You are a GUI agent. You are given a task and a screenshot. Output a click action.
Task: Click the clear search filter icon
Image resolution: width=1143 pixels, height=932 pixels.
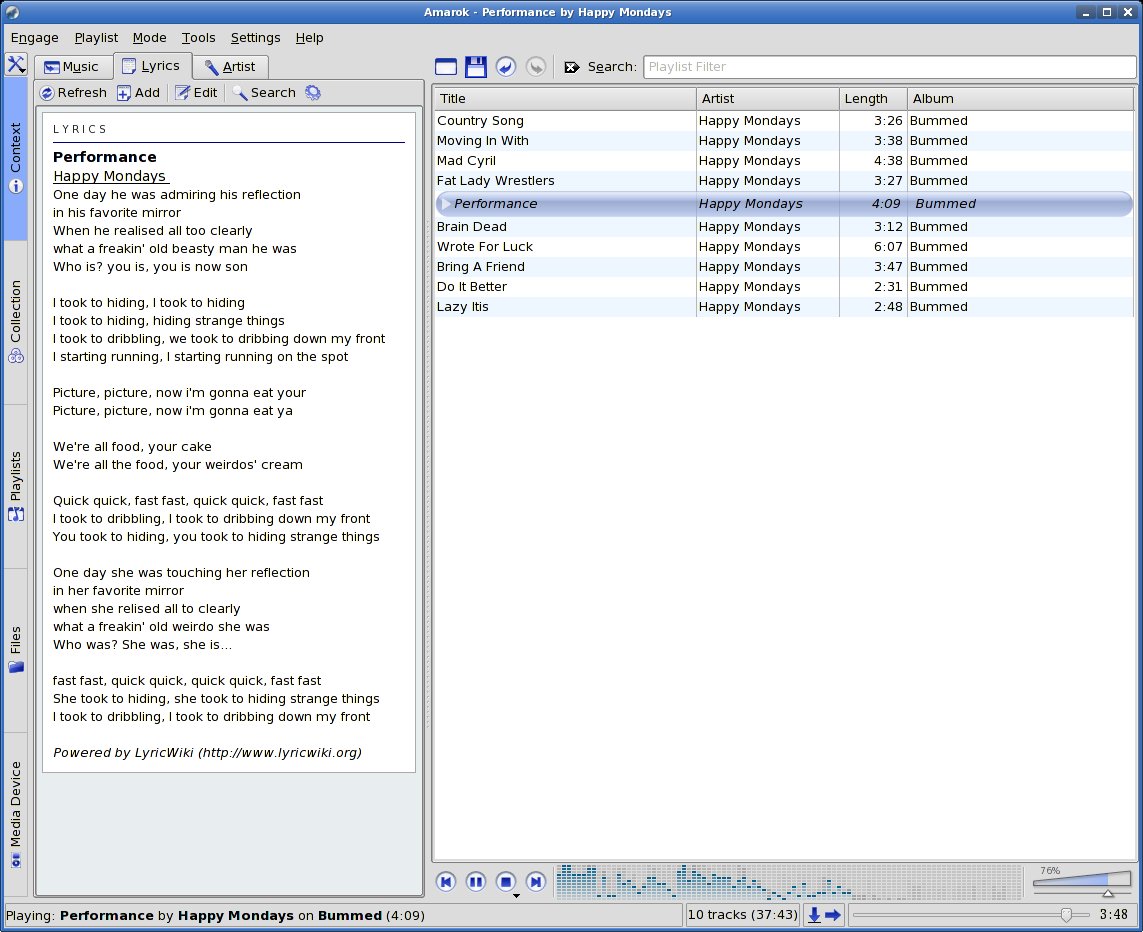(572, 67)
